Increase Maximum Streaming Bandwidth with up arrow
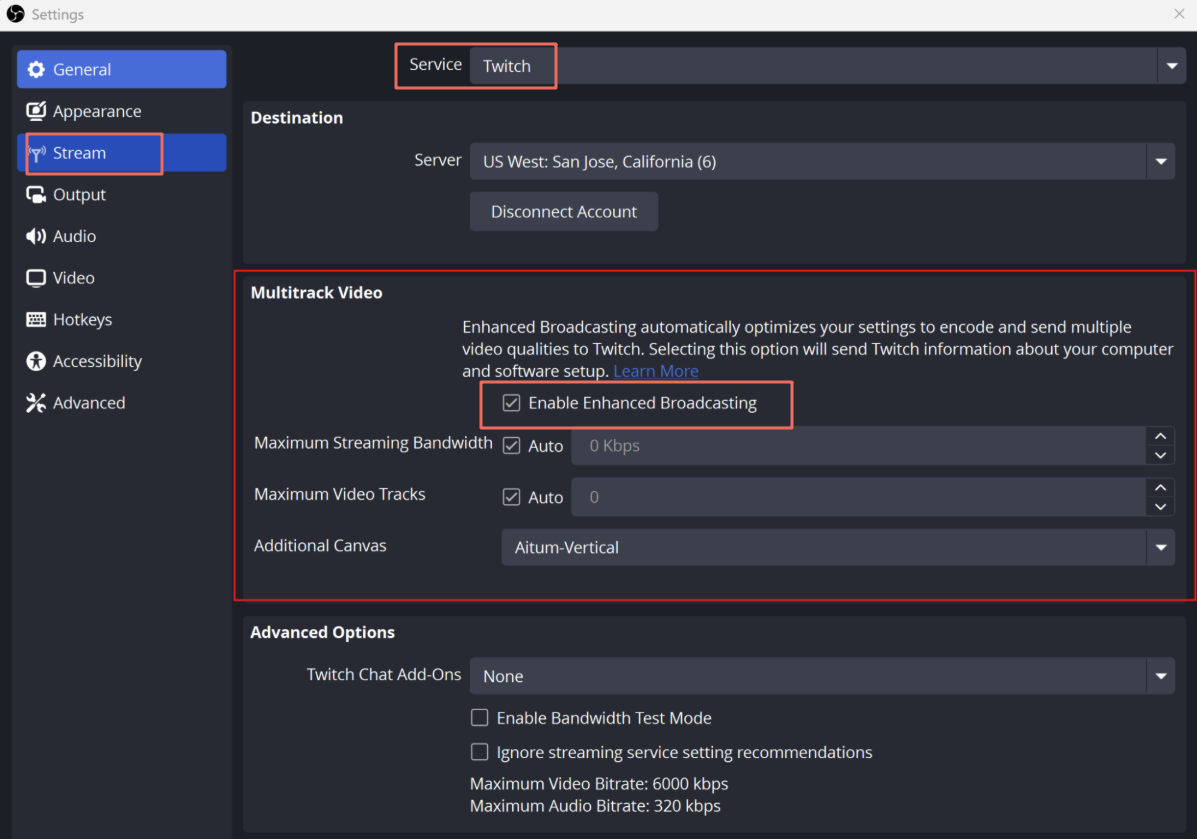 1160,436
